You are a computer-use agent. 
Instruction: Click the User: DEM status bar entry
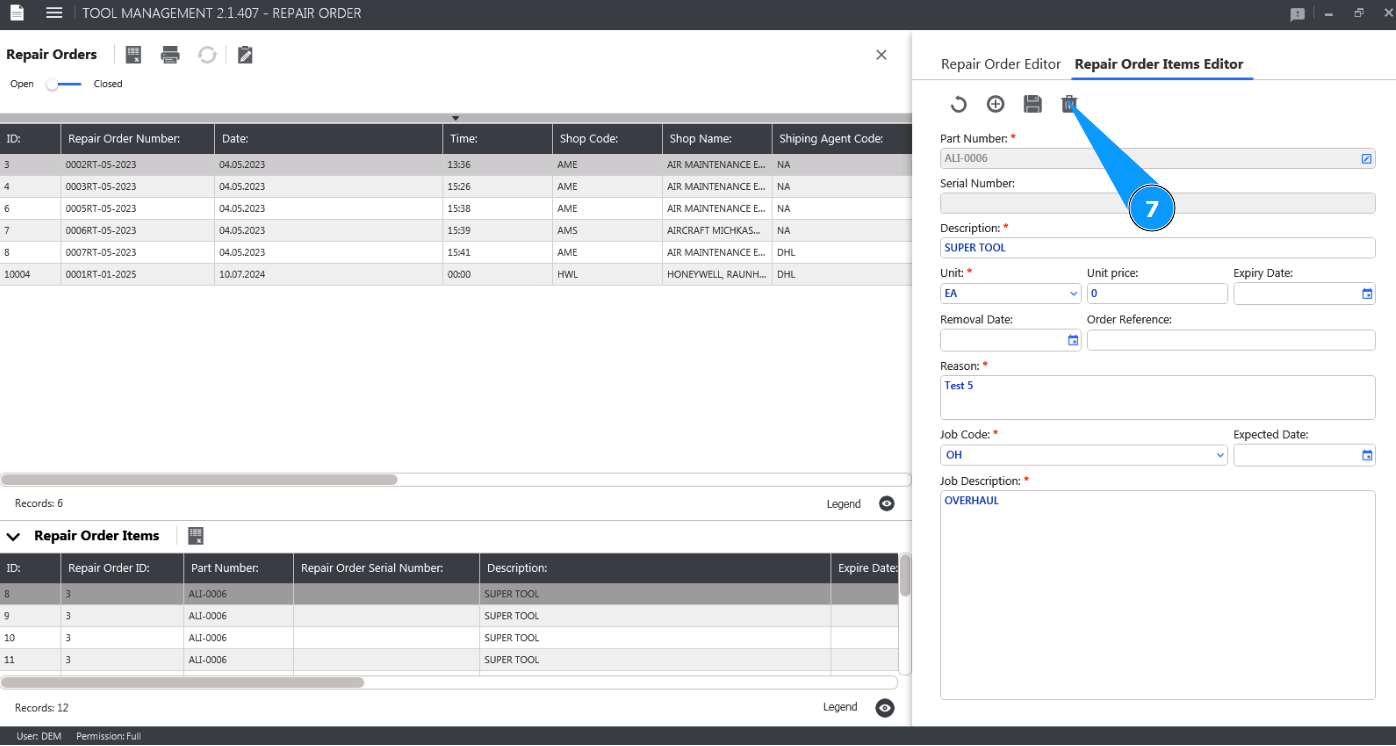pos(39,737)
